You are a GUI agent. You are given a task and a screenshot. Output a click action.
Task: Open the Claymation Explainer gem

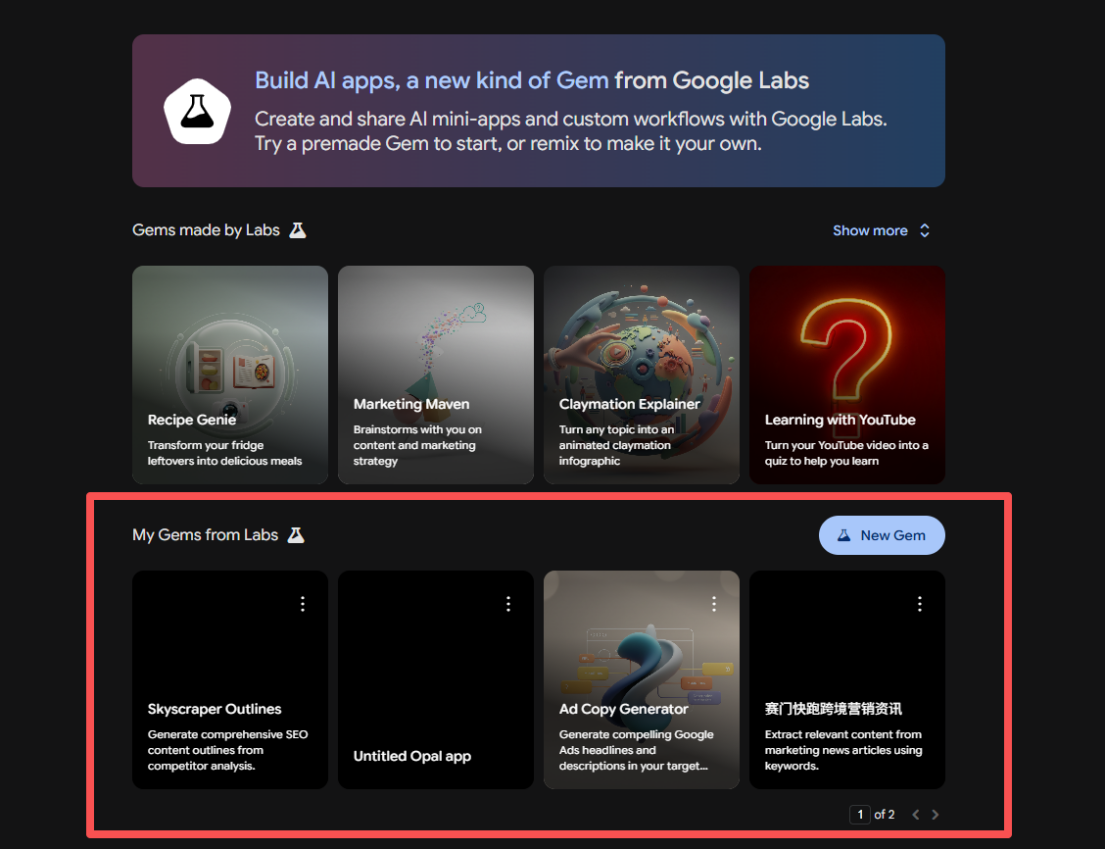[x=641, y=374]
